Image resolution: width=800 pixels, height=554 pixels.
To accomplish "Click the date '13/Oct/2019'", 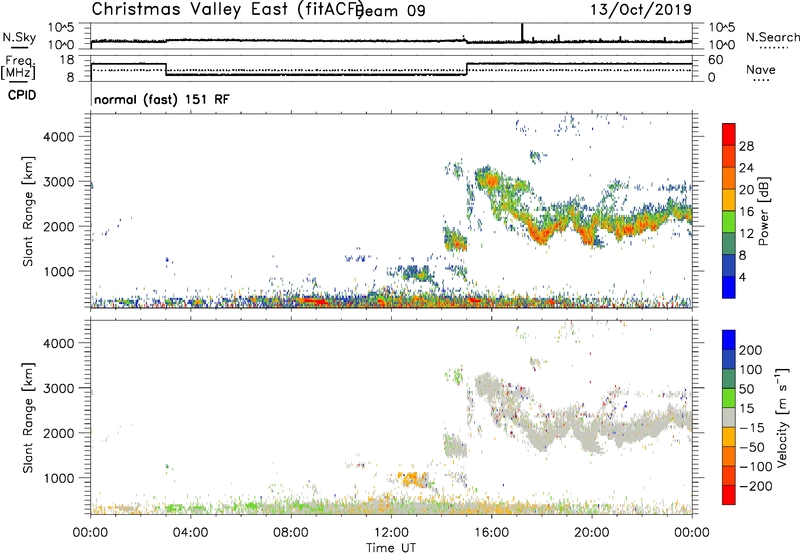I will click(x=641, y=10).
